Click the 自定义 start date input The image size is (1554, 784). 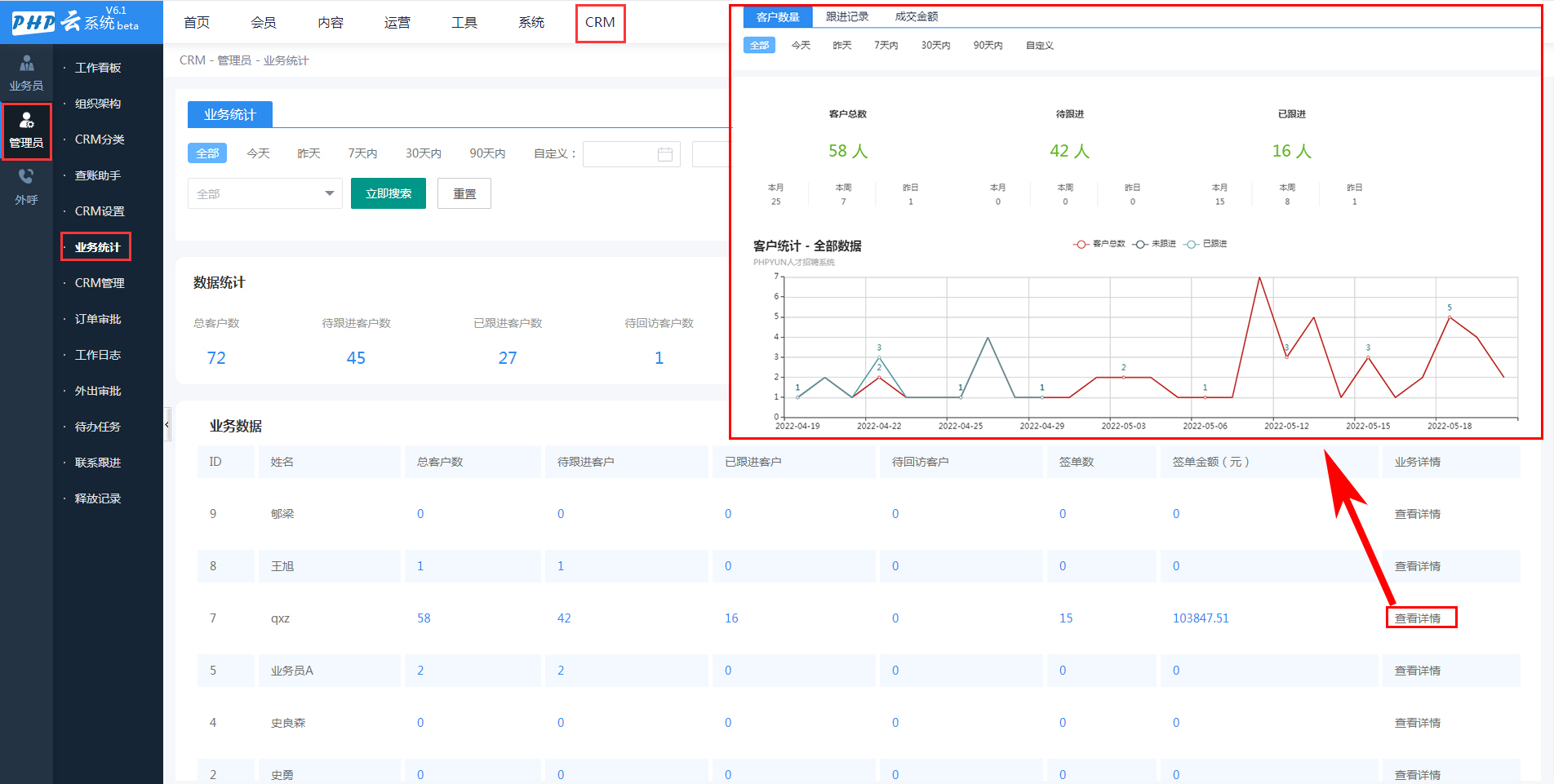point(632,154)
